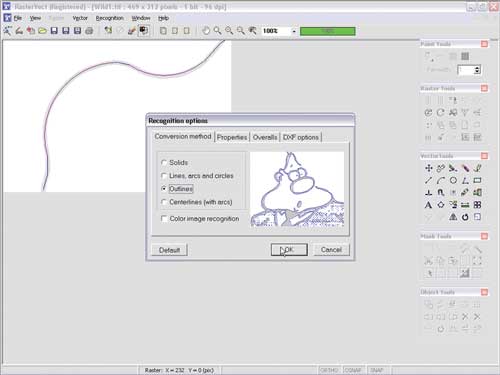Collapse the Object Tools panel
500x375 pixels.
click(484, 292)
